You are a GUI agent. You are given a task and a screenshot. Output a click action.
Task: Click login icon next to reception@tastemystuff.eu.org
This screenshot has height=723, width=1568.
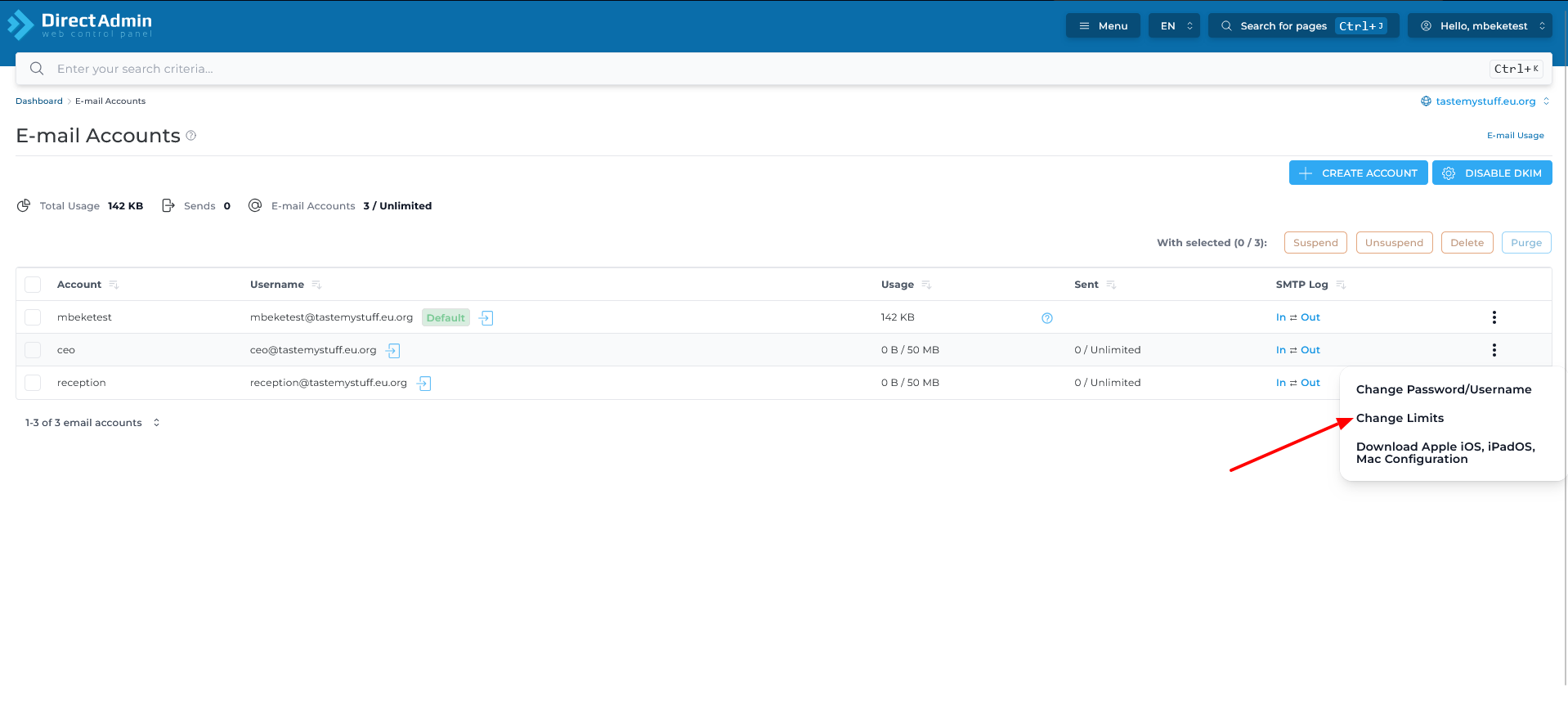click(x=424, y=384)
